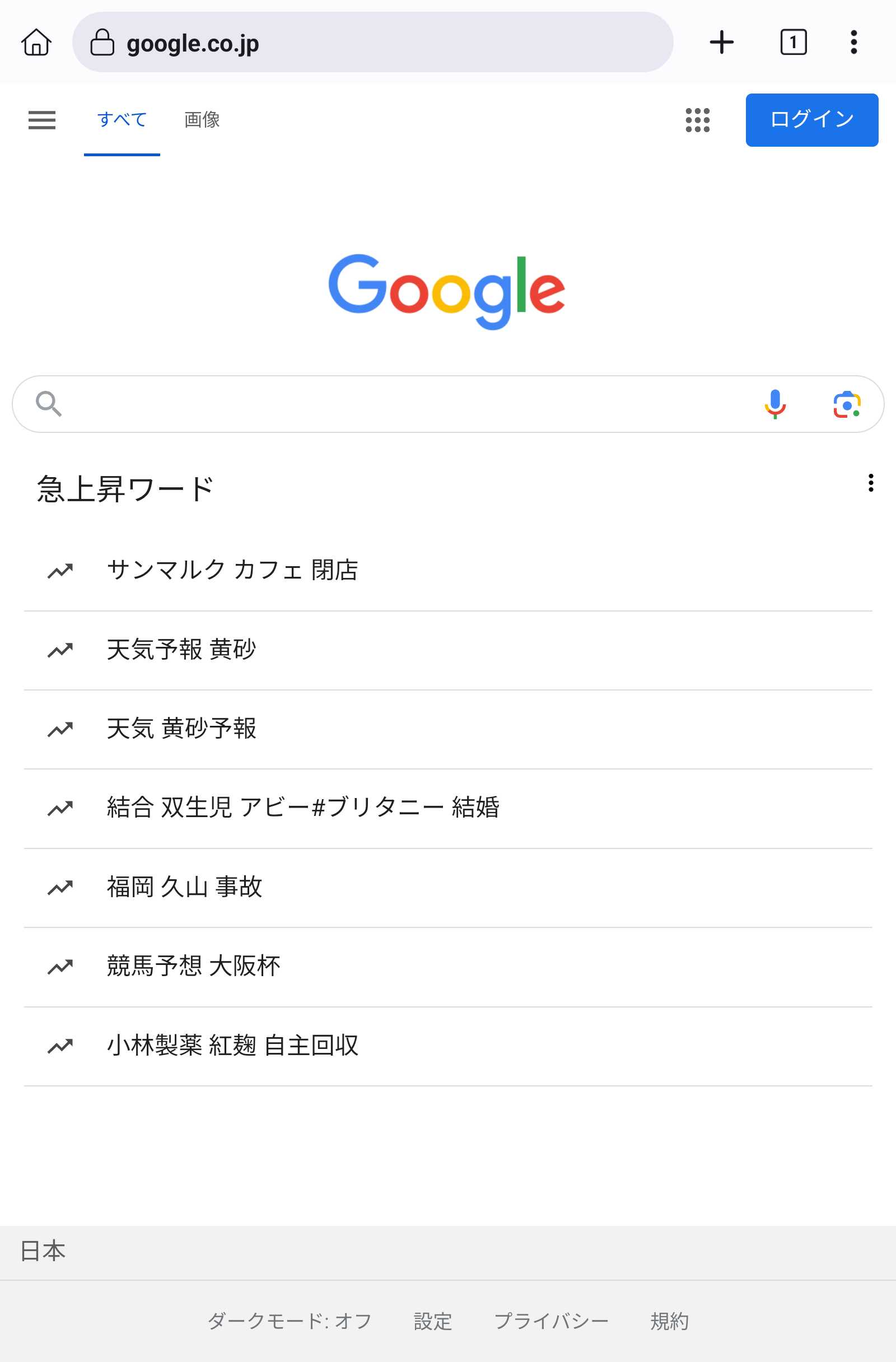The height and width of the screenshot is (1362, 896).
Task: Open Google Lens camera search
Action: click(847, 404)
